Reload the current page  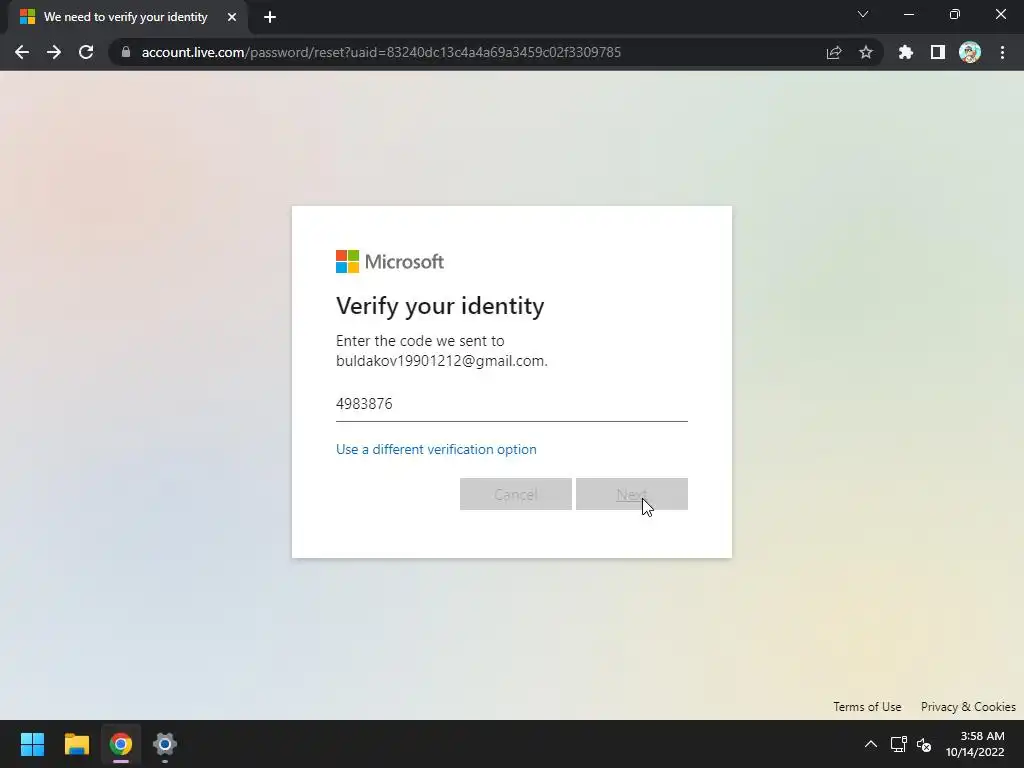[x=86, y=52]
